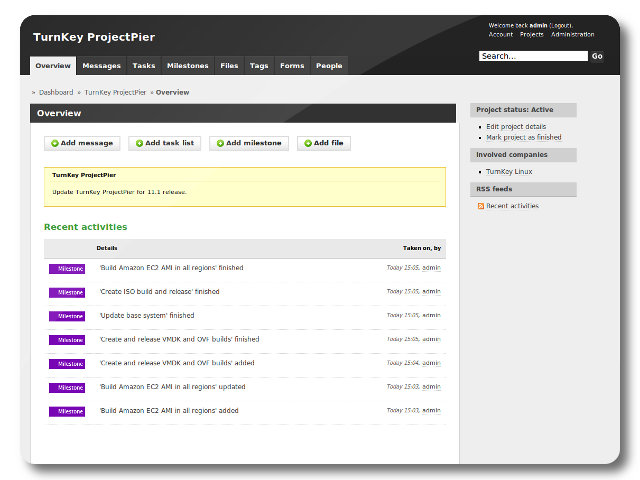Click the Dashboard breadcrumb link
Image resolution: width=640 pixels, height=480 pixels.
click(x=56, y=92)
